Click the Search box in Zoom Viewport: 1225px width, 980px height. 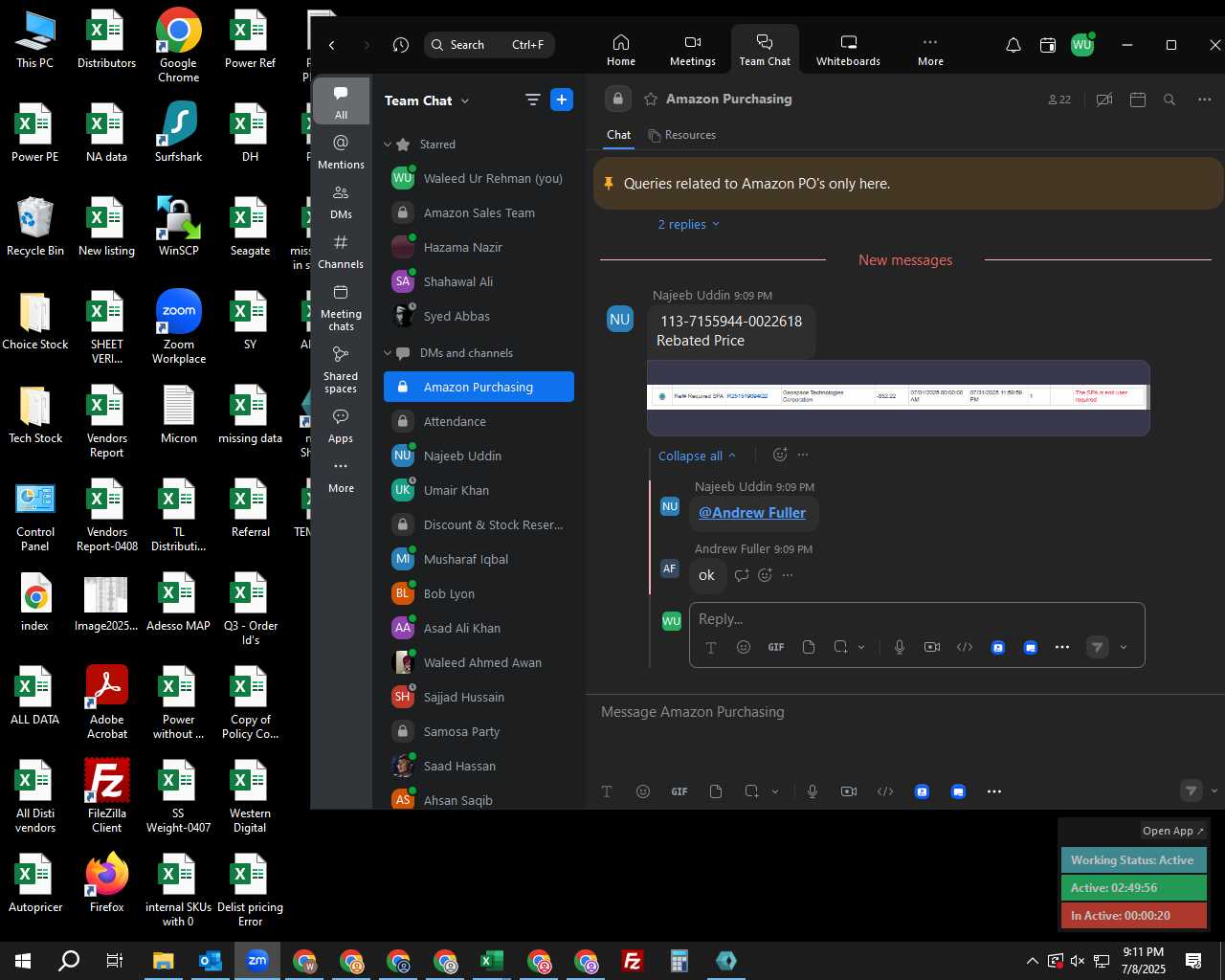[489, 45]
